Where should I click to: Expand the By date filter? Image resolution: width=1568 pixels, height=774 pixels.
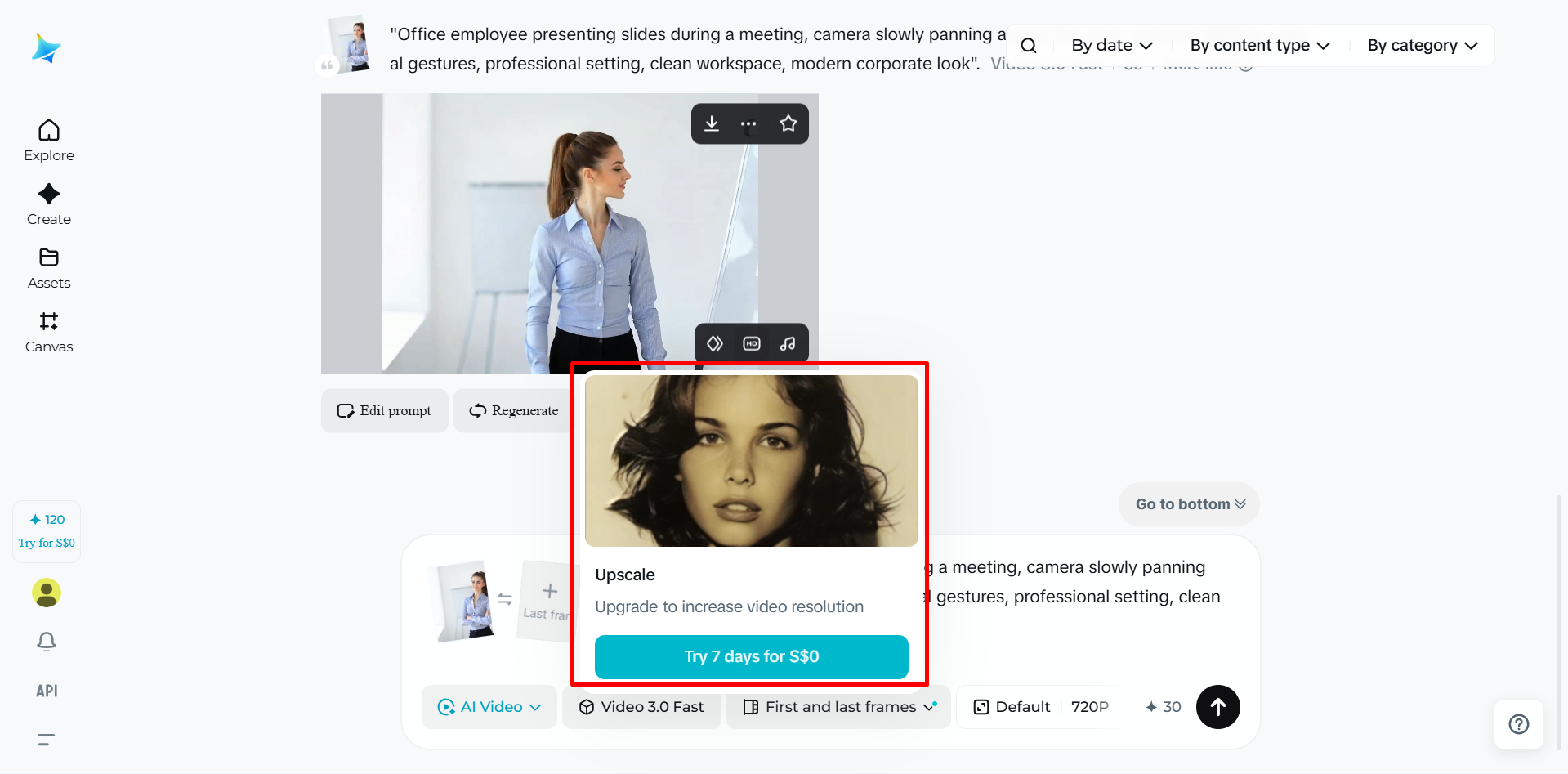coord(1112,46)
